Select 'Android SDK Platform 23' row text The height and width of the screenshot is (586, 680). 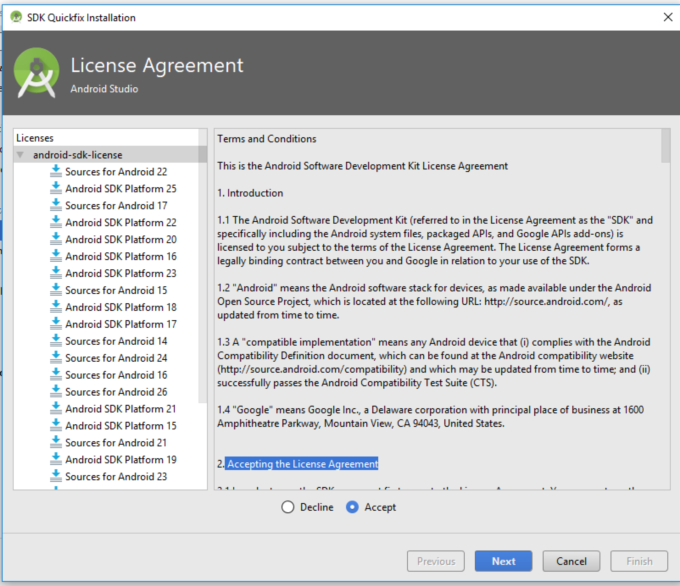[121, 273]
